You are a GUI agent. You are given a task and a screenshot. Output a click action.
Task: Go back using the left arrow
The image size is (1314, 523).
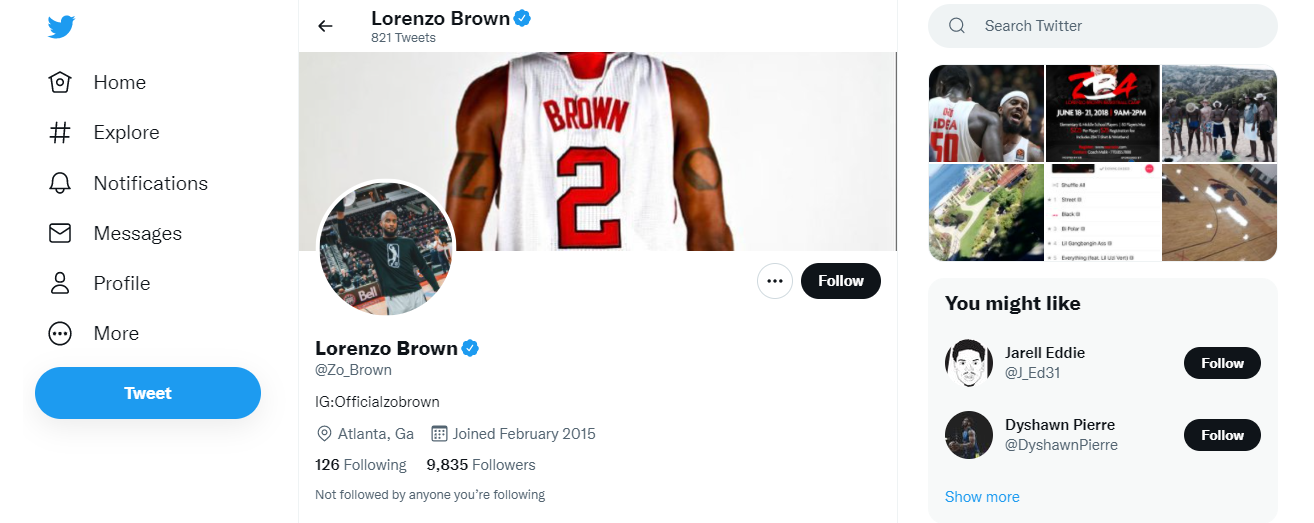pos(325,26)
